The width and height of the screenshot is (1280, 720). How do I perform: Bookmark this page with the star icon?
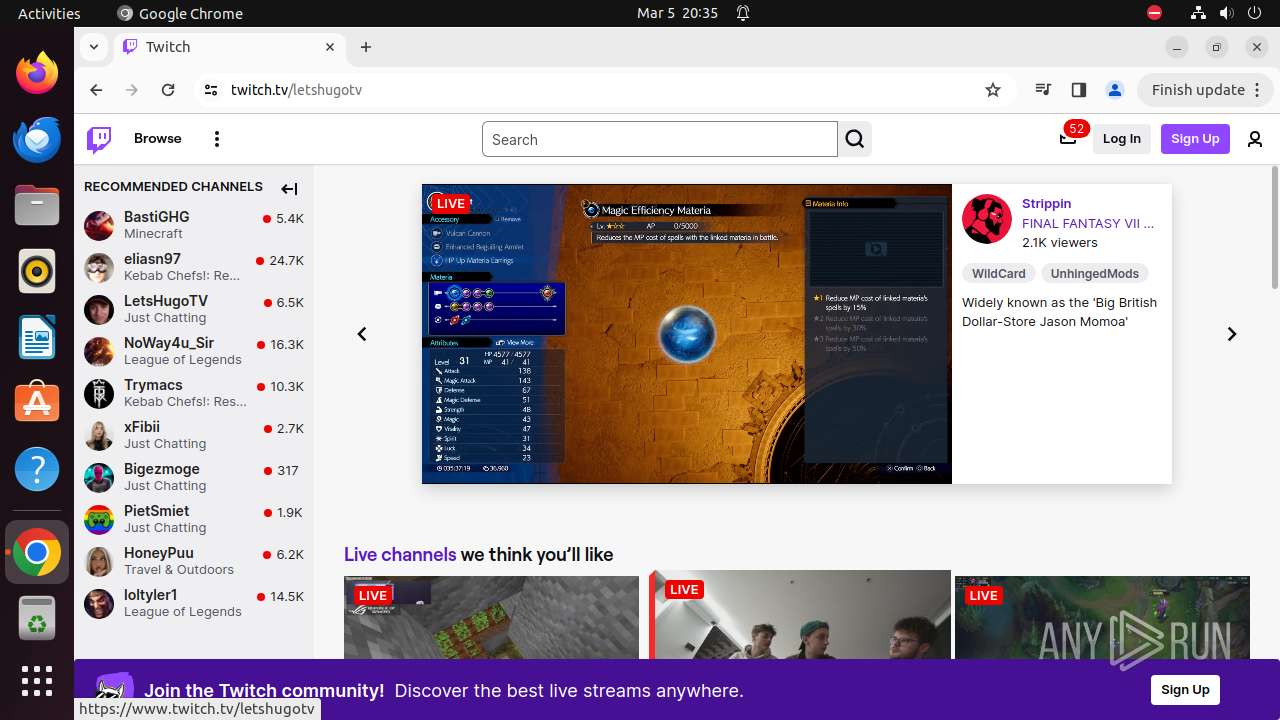tap(993, 90)
